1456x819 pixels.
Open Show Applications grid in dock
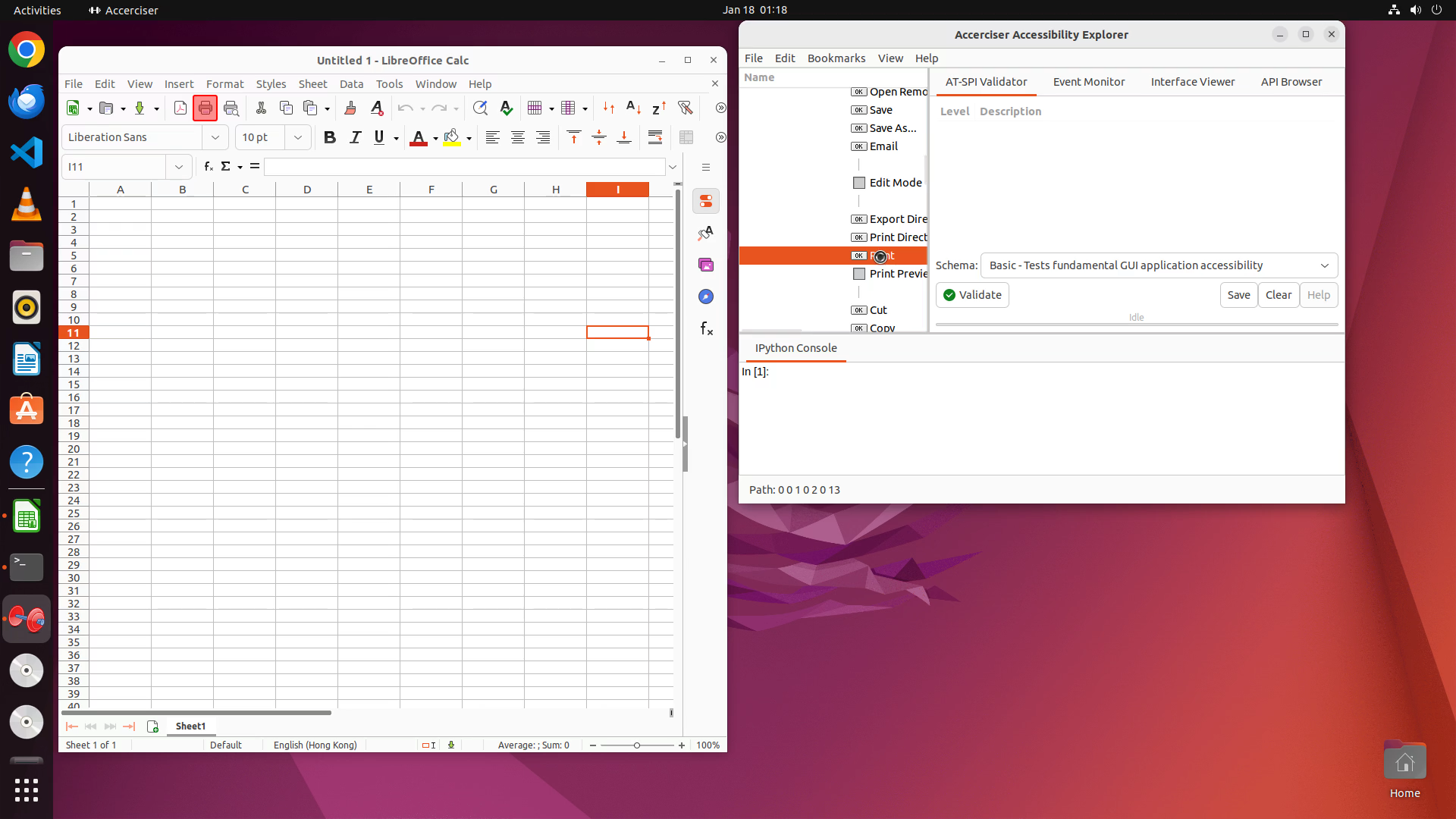click(27, 790)
